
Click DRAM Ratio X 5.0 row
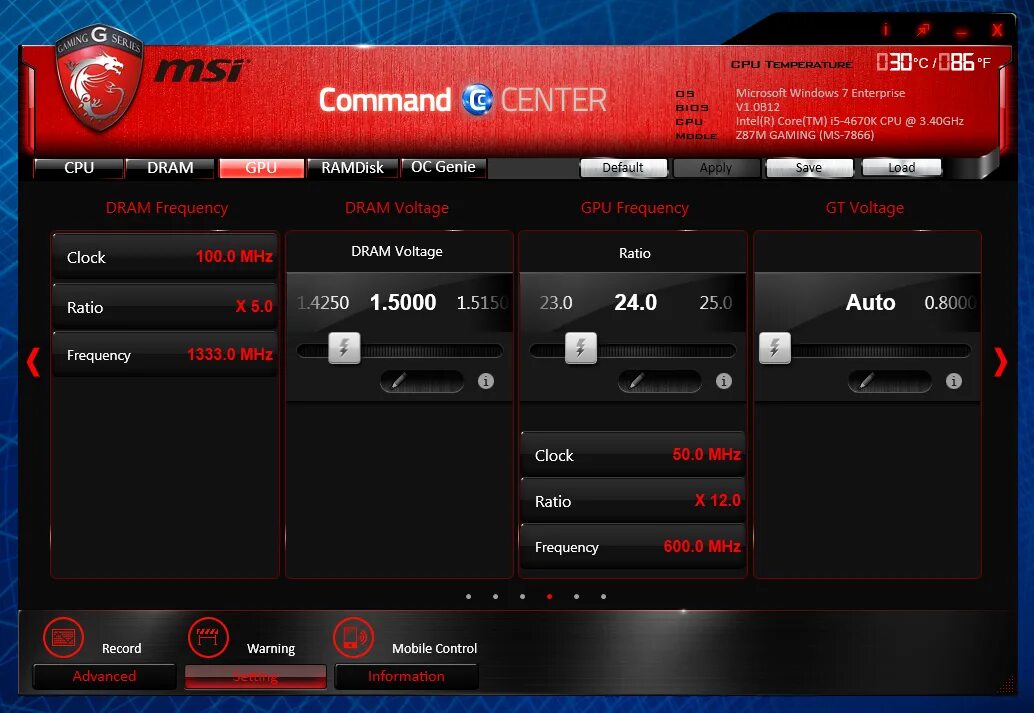(165, 307)
